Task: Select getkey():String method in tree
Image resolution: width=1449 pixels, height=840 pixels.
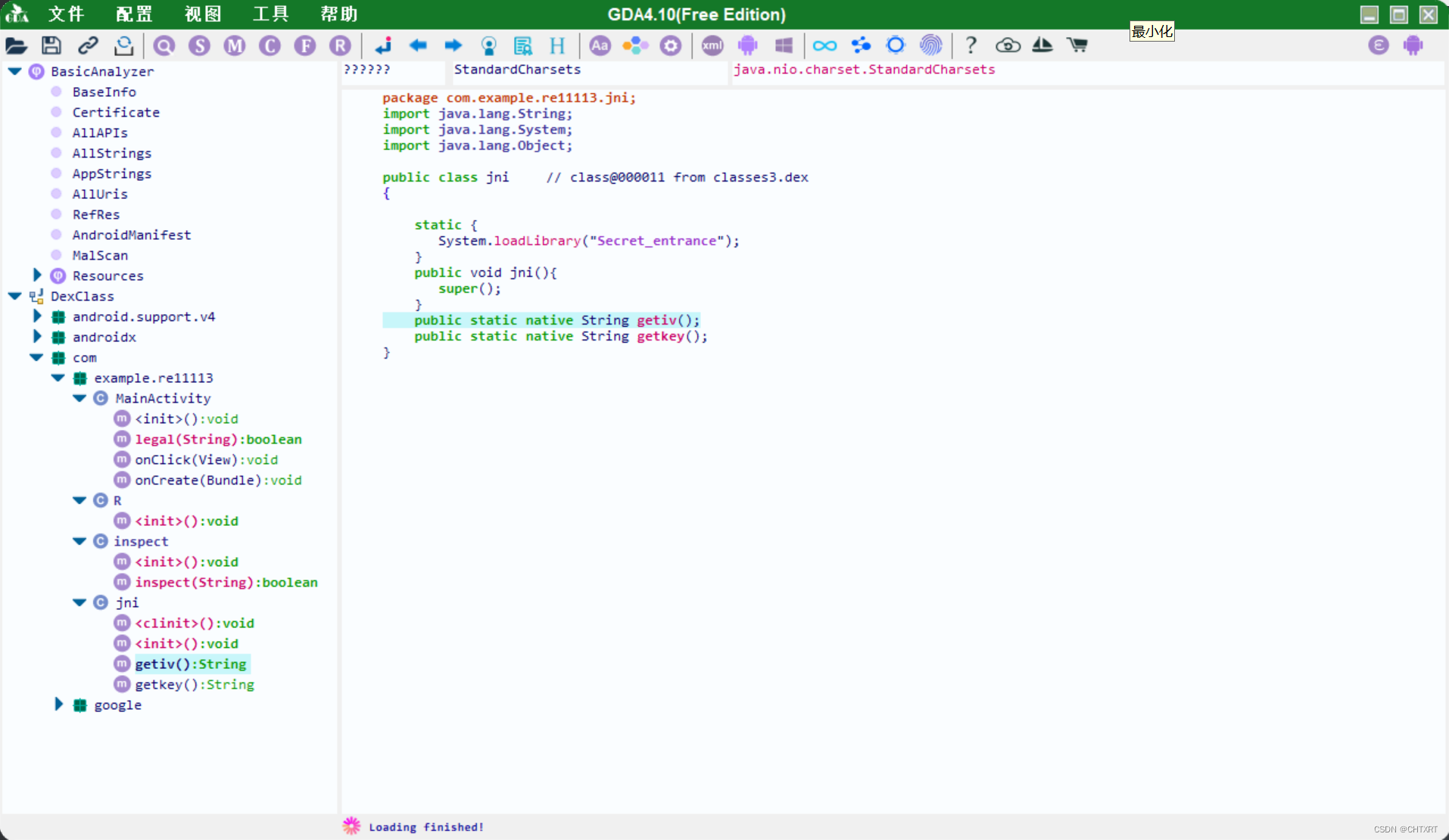Action: click(195, 684)
